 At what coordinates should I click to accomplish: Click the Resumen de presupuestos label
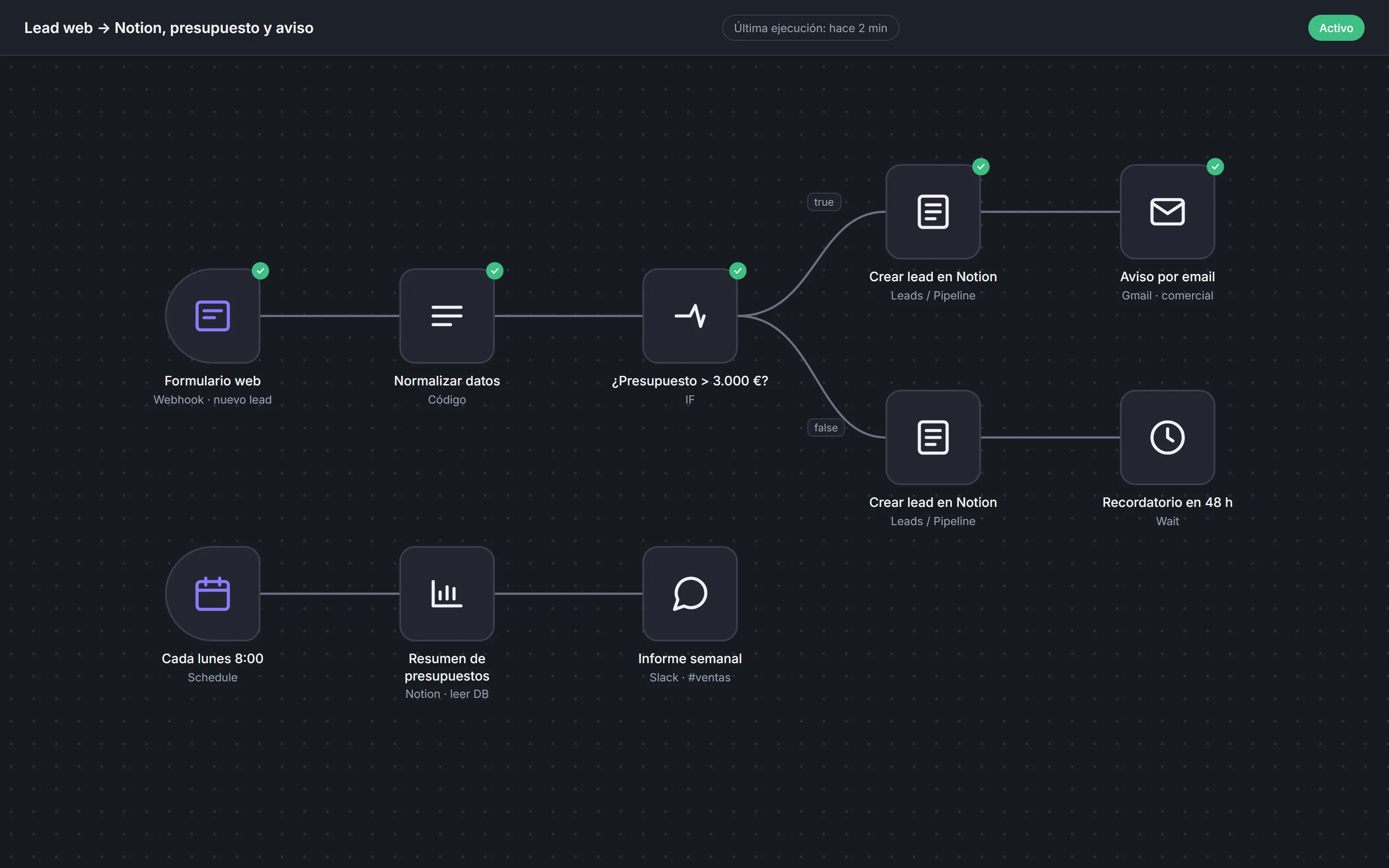[x=447, y=667]
